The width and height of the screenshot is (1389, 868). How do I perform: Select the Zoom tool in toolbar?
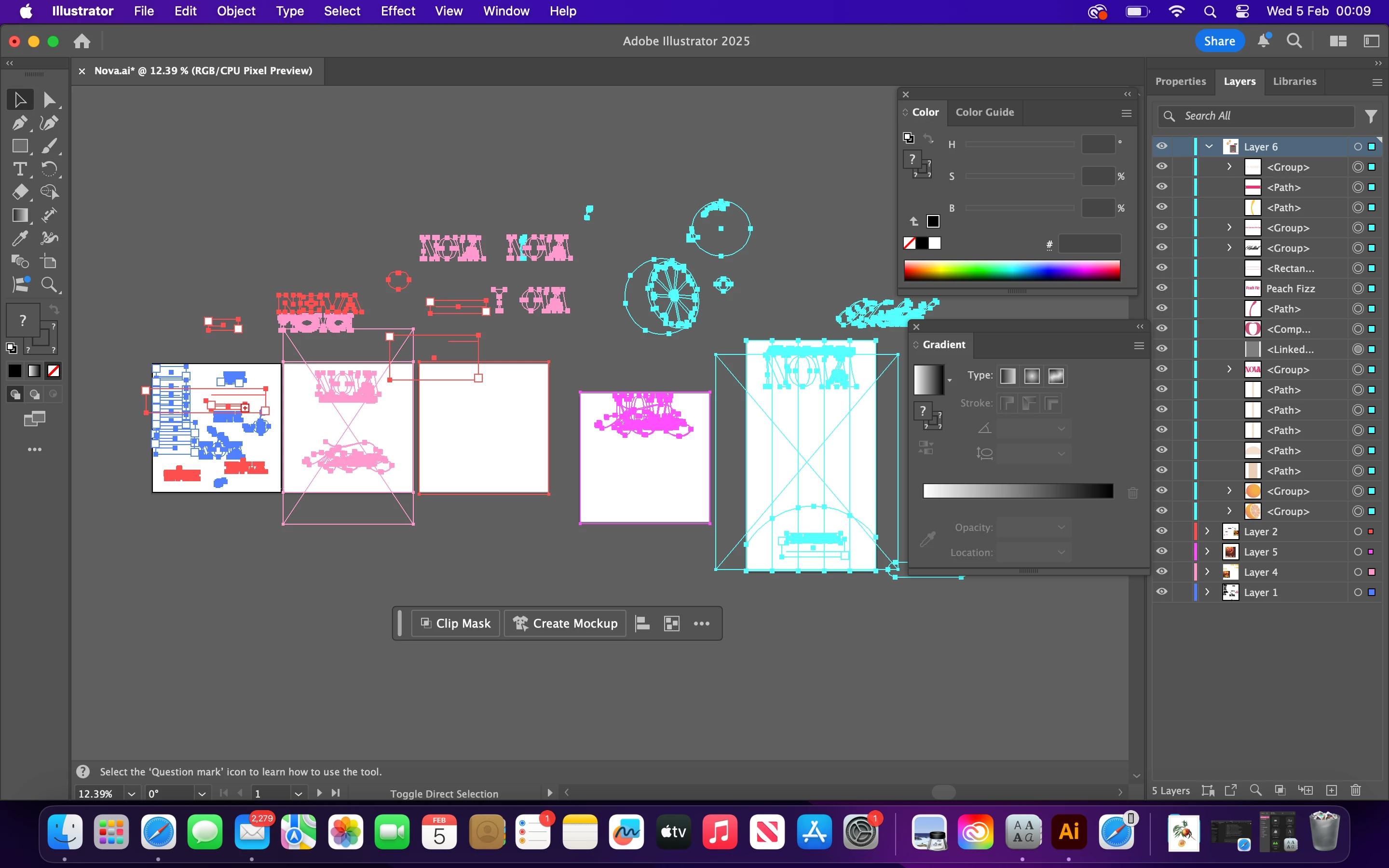point(49,285)
